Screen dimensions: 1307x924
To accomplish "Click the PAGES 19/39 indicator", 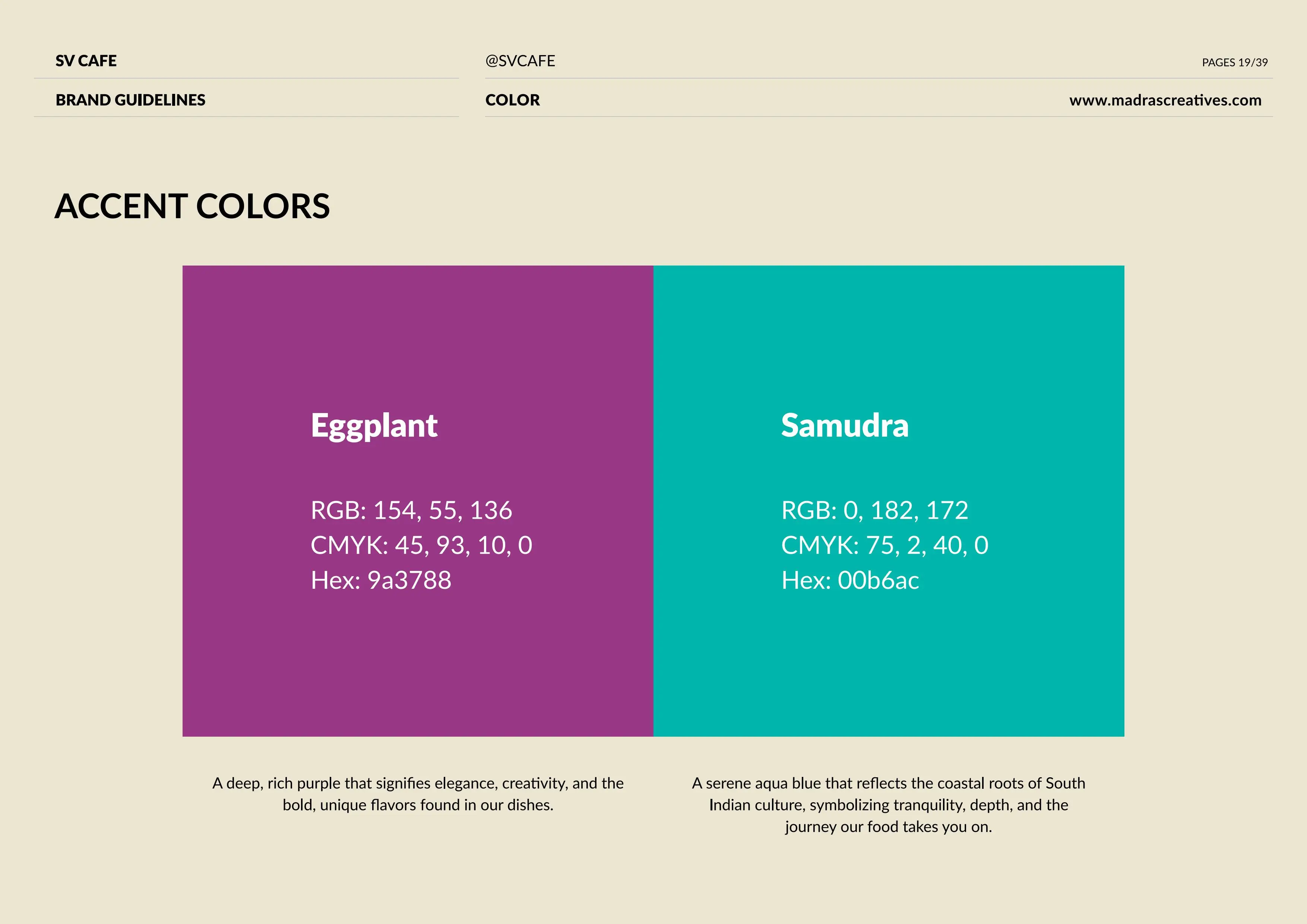I will [1234, 63].
